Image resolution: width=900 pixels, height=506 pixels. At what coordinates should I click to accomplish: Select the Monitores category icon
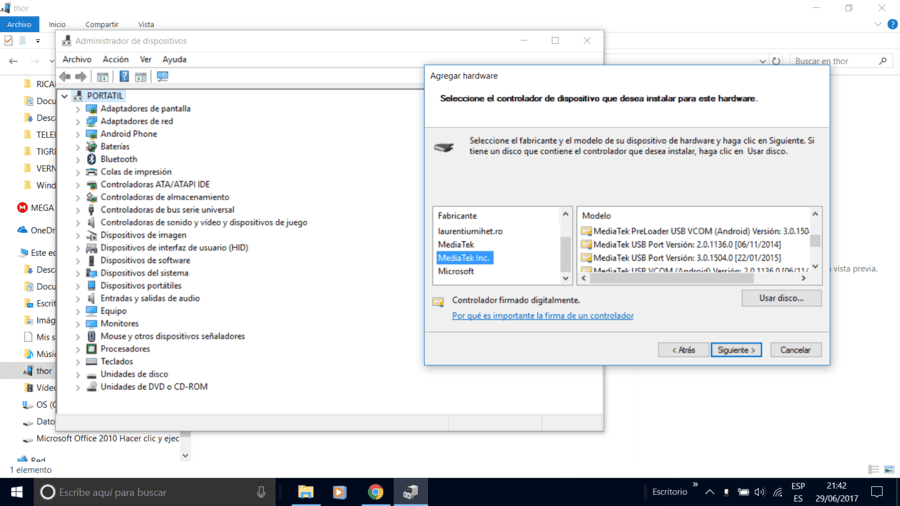coord(91,324)
